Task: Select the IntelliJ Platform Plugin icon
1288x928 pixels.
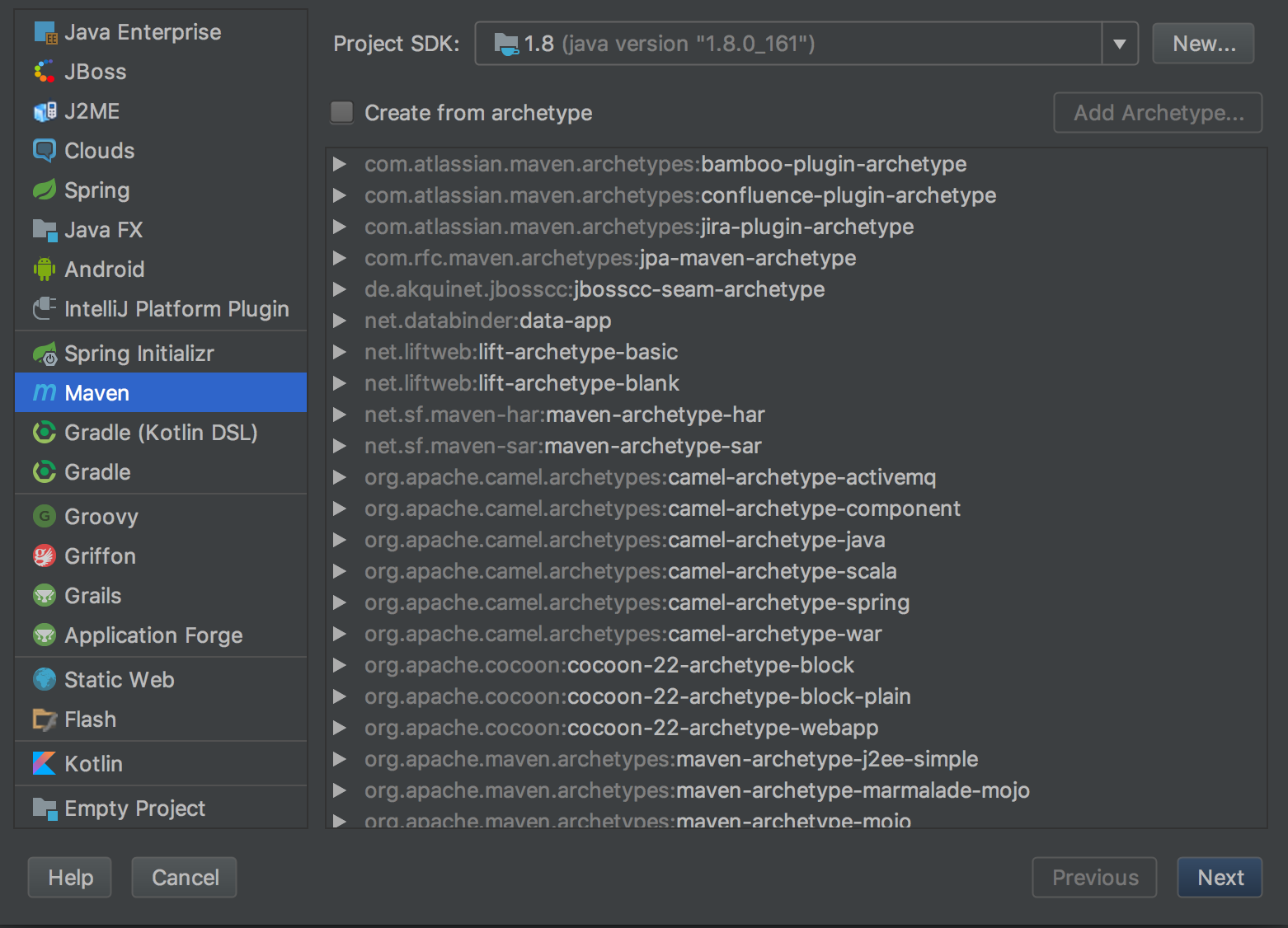Action: (x=45, y=309)
